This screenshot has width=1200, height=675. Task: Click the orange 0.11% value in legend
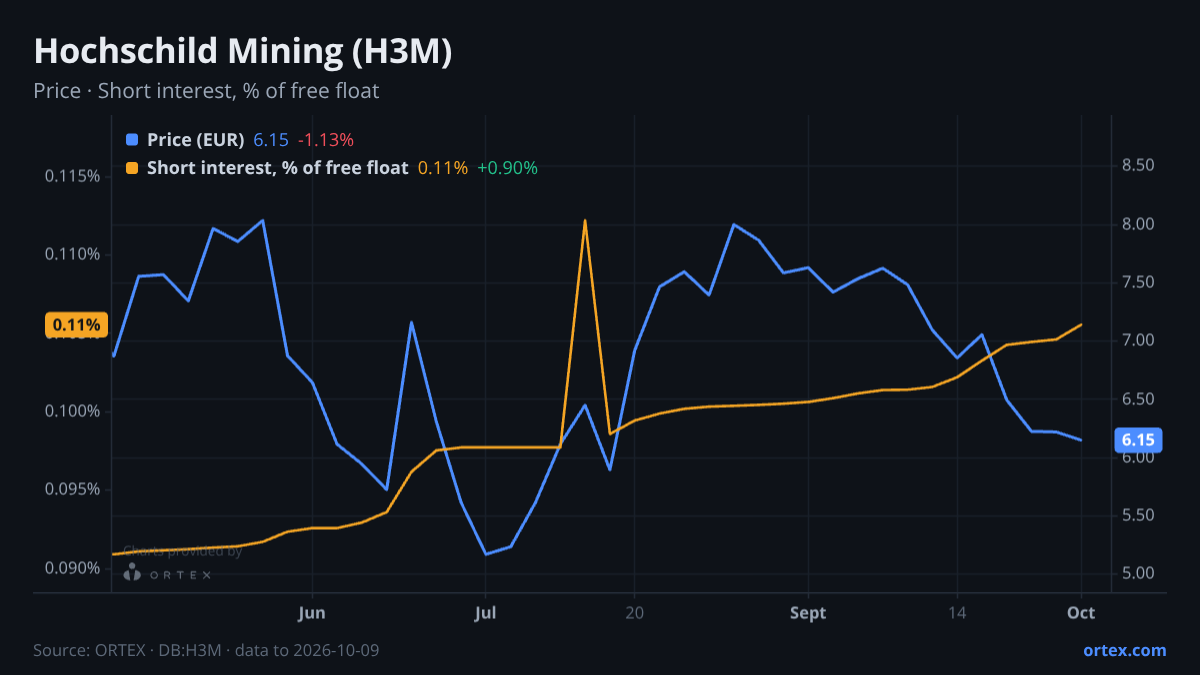(x=442, y=168)
